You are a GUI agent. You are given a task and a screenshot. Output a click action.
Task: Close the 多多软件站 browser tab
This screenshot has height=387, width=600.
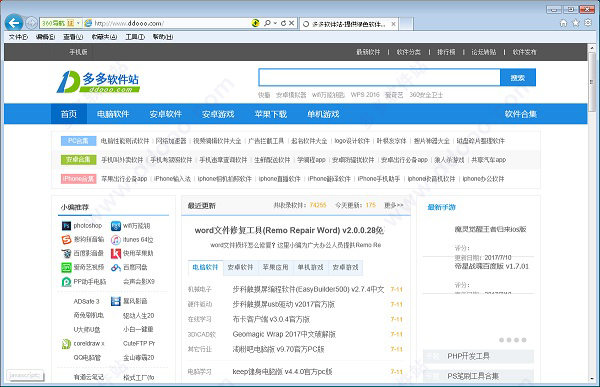[x=393, y=24]
